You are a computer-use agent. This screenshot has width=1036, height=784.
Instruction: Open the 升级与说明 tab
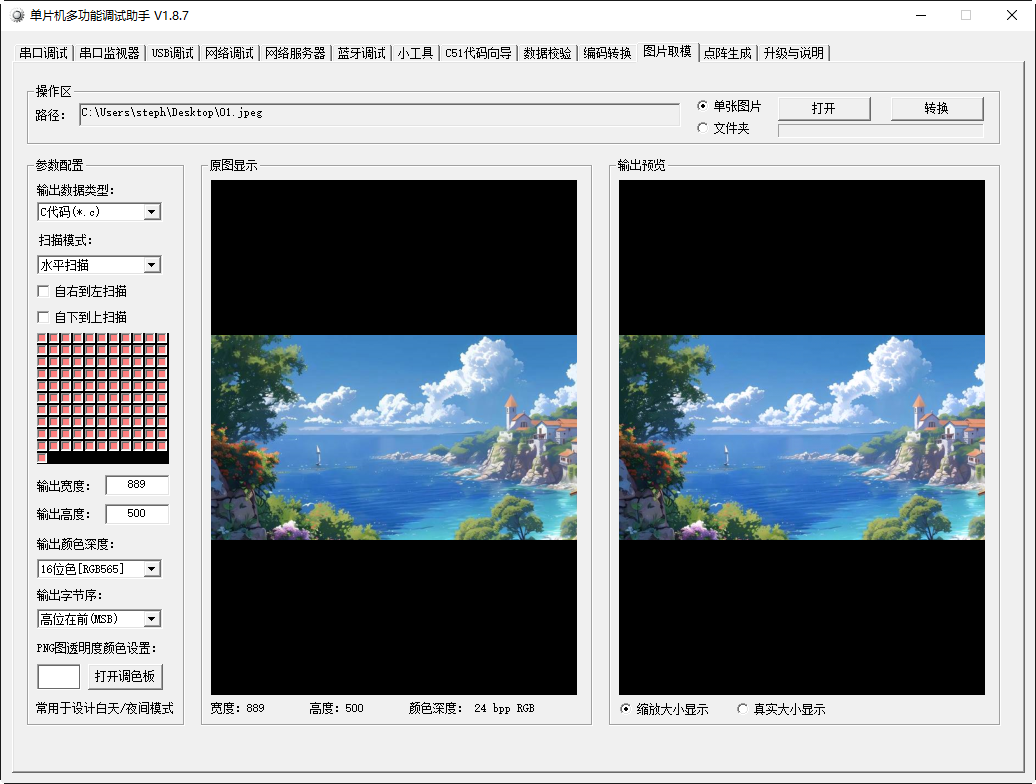[794, 53]
